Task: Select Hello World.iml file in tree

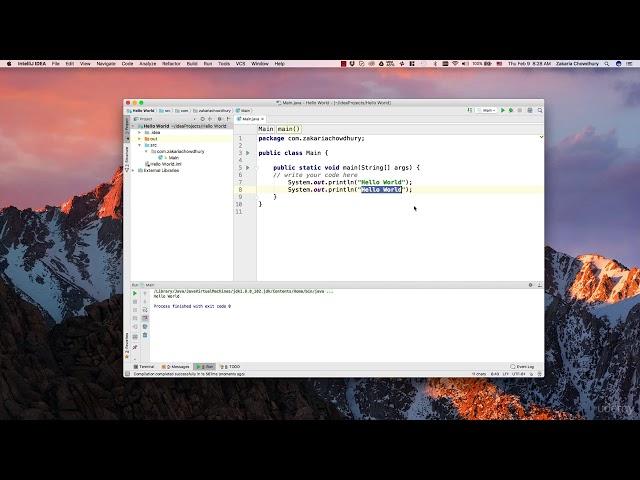Action: coord(163,164)
